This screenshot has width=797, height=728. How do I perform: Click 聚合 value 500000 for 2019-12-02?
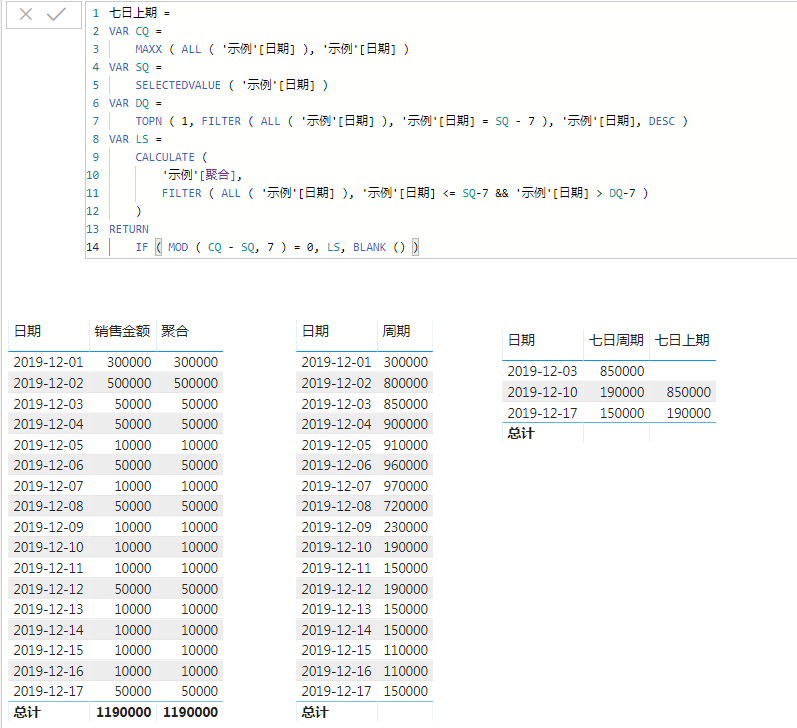pyautogui.click(x=196, y=383)
